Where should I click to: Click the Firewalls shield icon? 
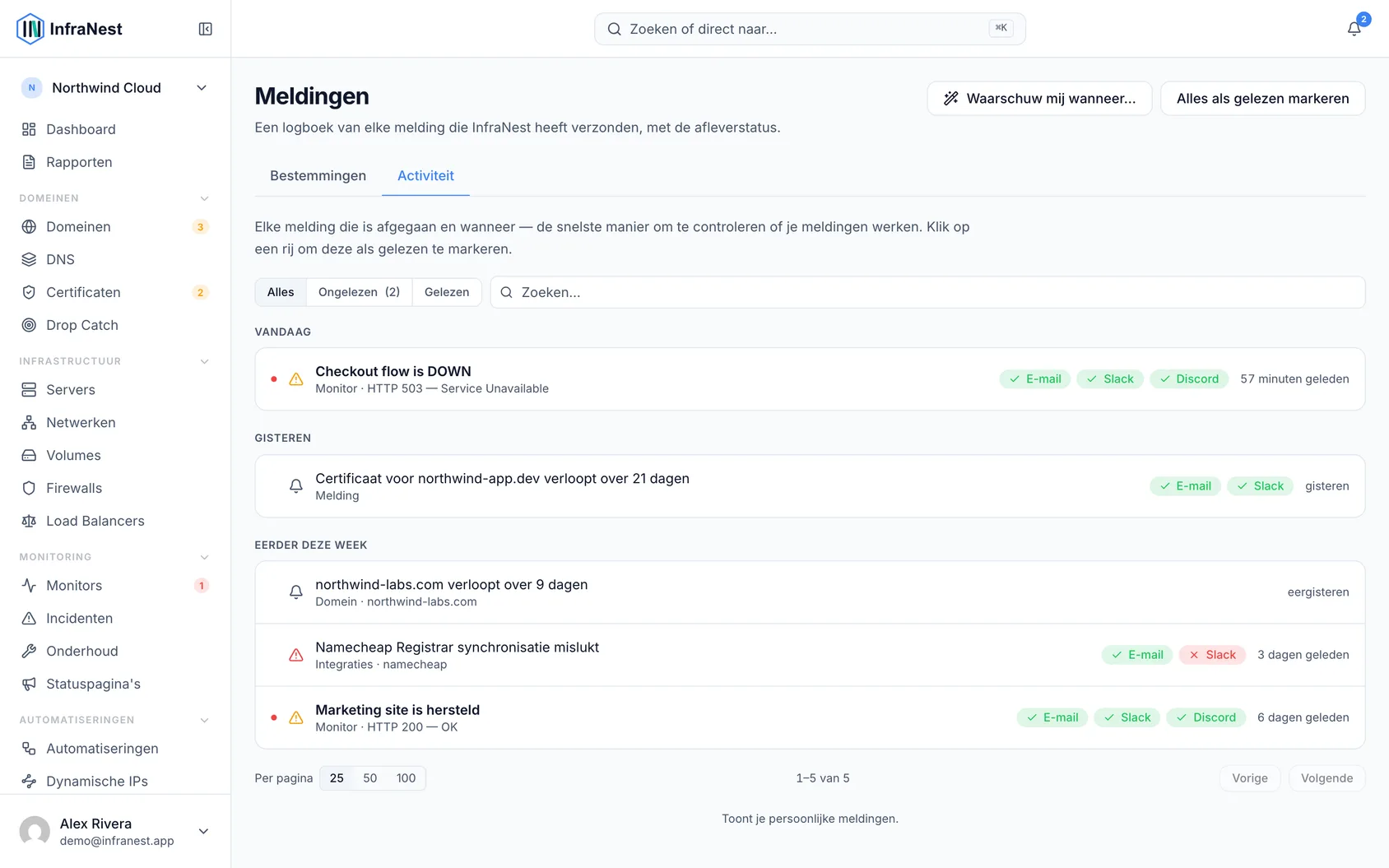tap(29, 488)
